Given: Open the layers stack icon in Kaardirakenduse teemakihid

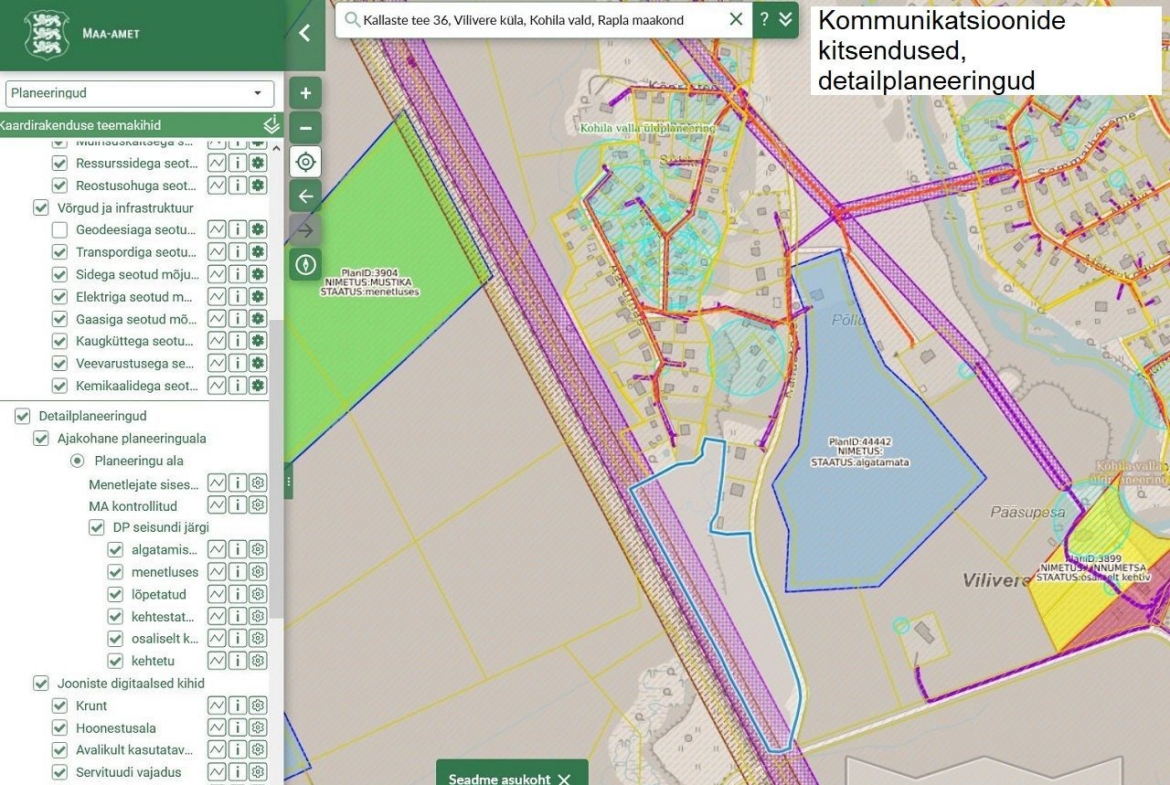Looking at the screenshot, I should click(272, 125).
